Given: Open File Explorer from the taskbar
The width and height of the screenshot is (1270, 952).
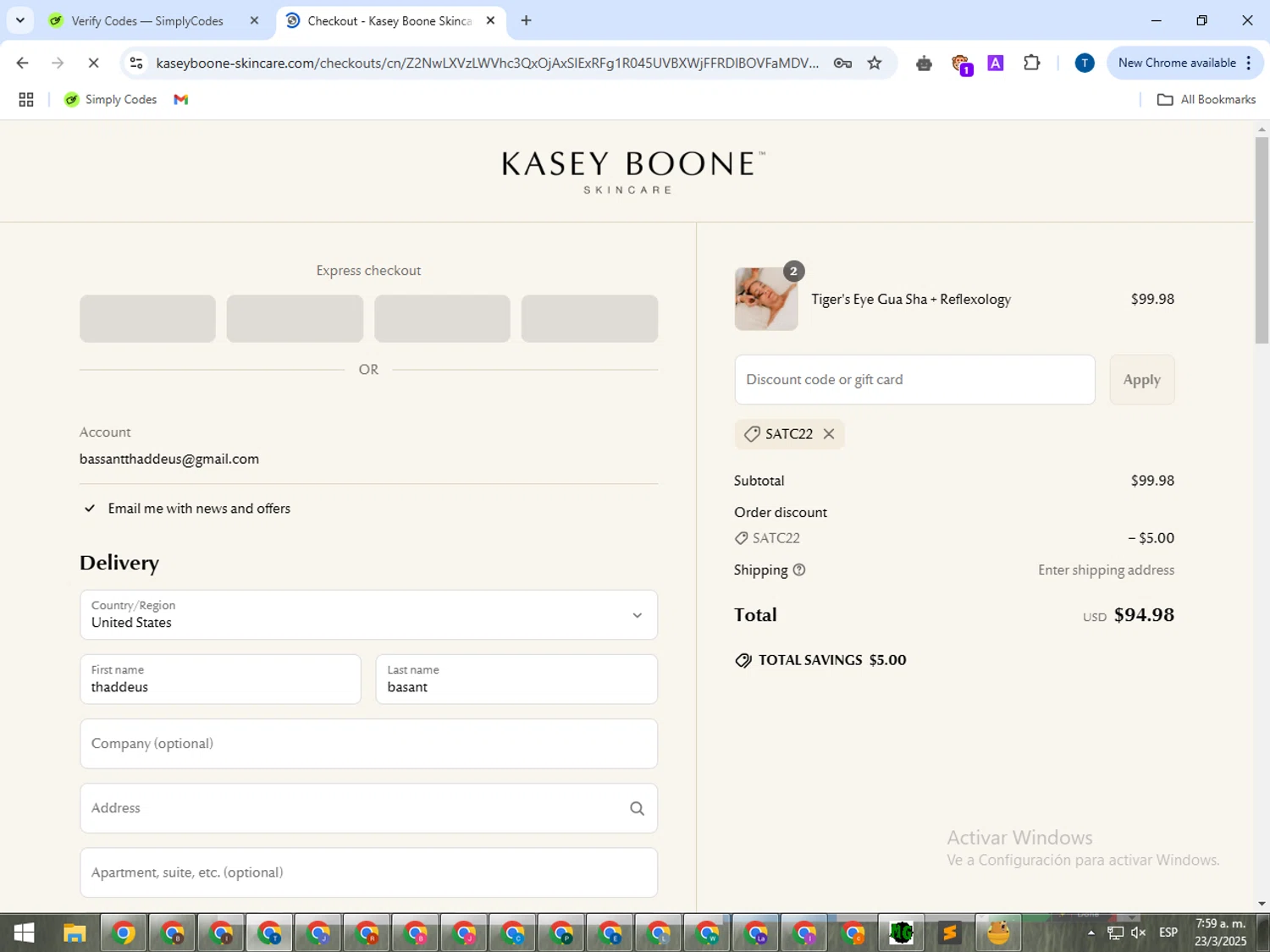Looking at the screenshot, I should click(x=75, y=933).
